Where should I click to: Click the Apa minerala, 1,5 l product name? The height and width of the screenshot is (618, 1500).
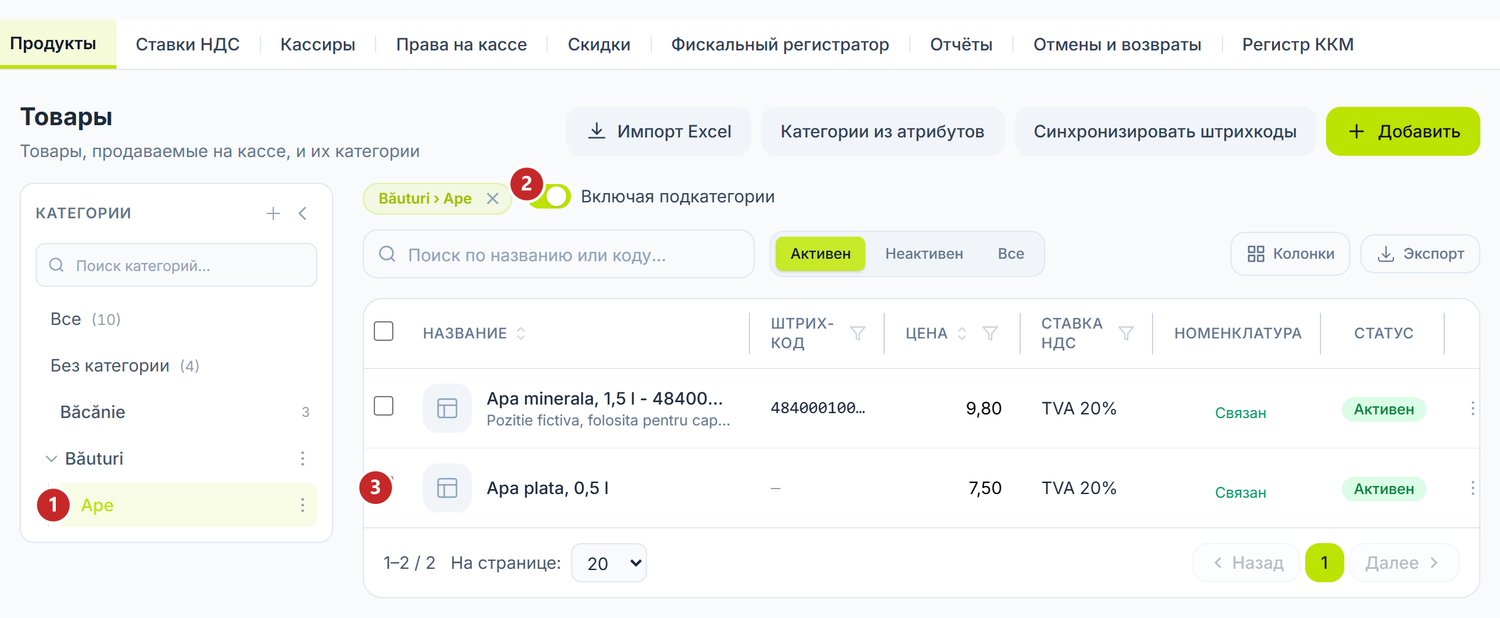click(604, 398)
